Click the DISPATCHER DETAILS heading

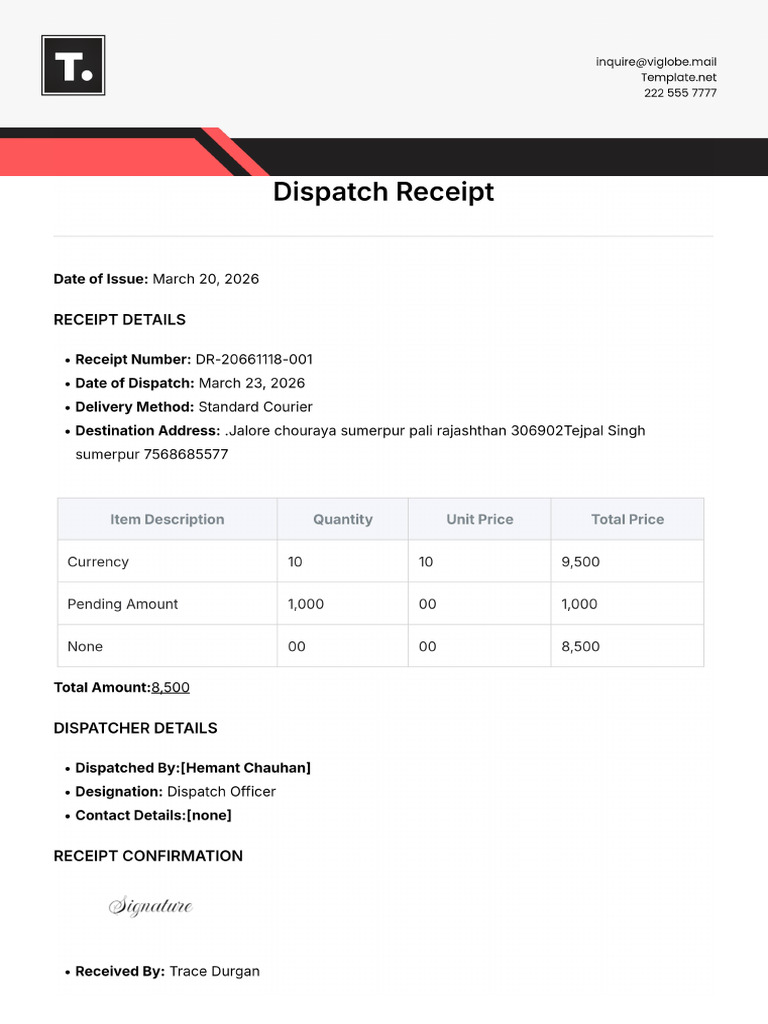click(135, 728)
